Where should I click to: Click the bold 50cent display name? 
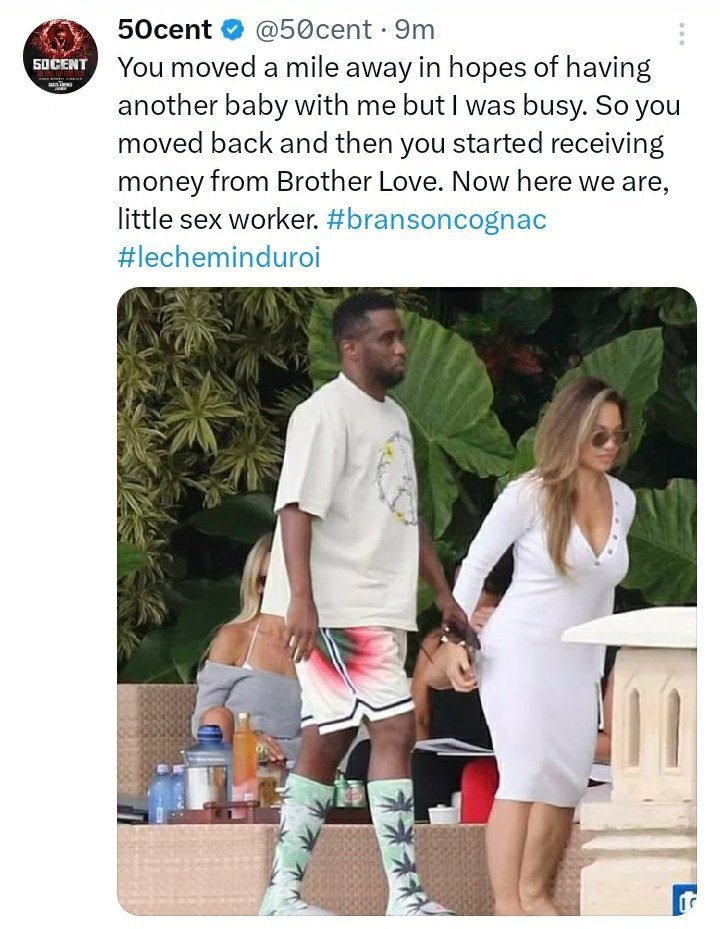(165, 30)
